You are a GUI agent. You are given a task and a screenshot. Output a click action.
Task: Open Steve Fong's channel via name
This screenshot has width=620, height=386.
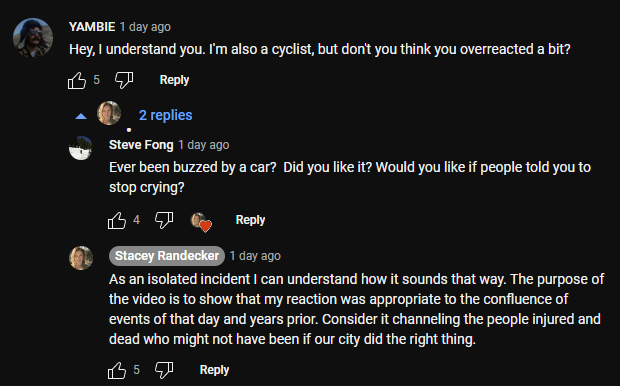141,145
